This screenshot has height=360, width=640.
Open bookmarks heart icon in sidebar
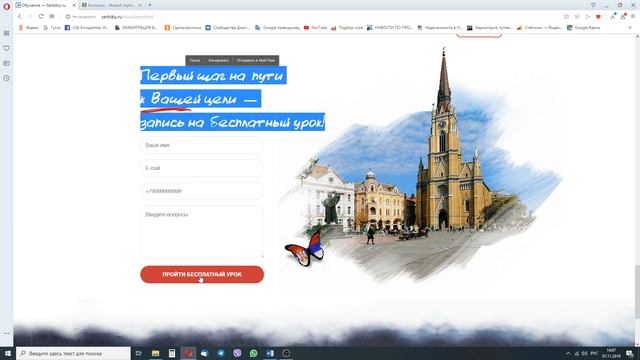tap(7, 48)
